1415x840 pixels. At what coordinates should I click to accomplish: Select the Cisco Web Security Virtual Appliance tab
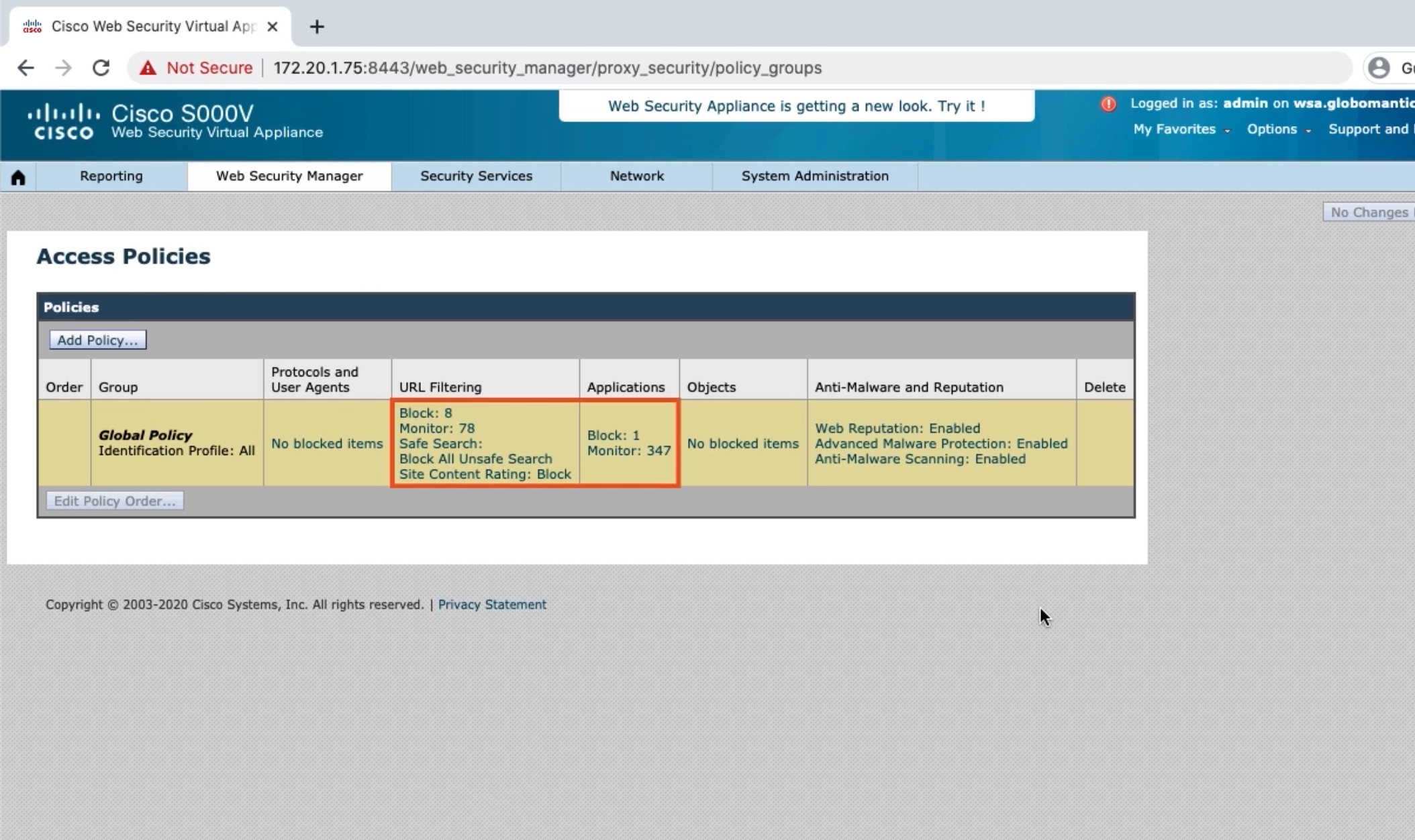pyautogui.click(x=151, y=27)
